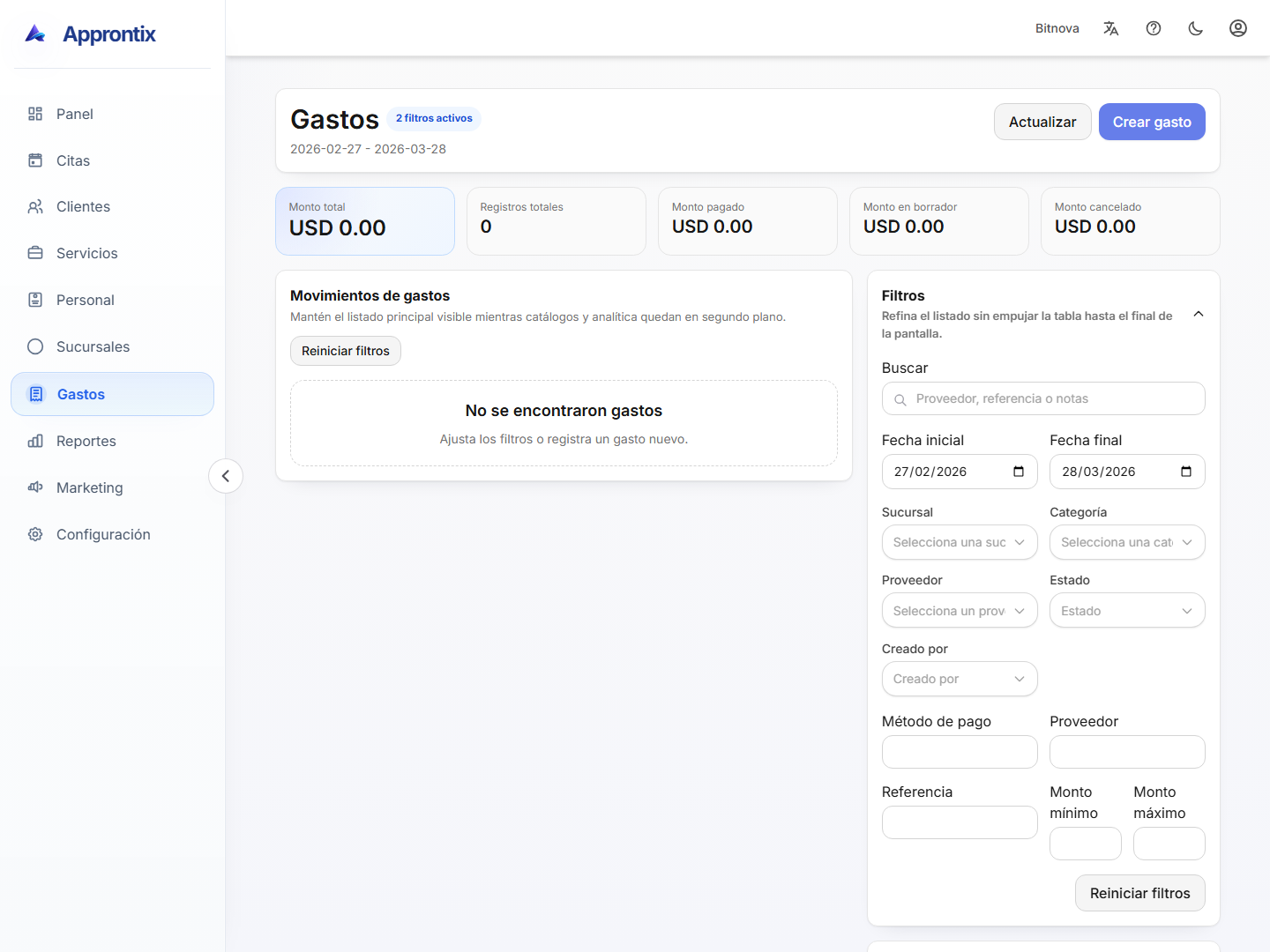Viewport: 1270px width, 952px height.
Task: Click the Clientes people icon in sidebar
Action: point(35,206)
